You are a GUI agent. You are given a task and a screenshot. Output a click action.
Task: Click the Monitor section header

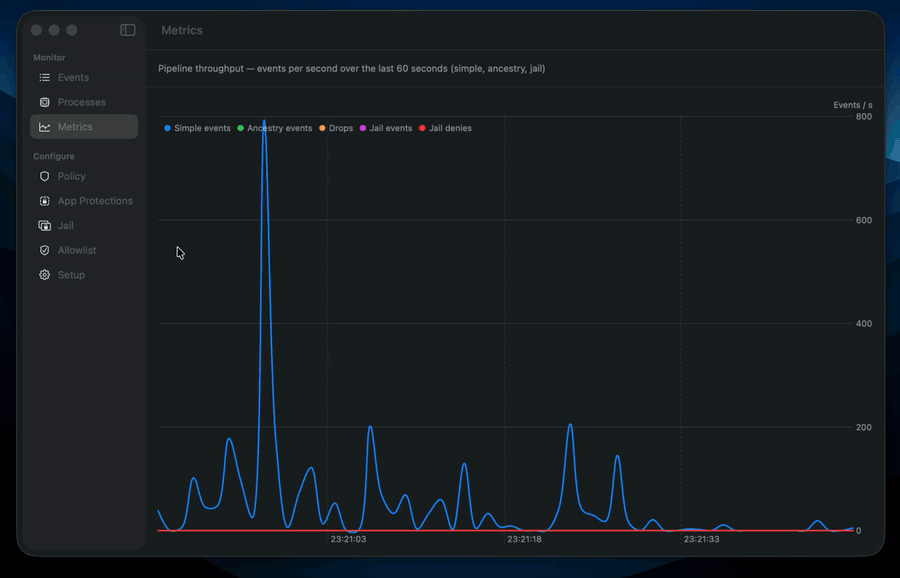(48, 57)
